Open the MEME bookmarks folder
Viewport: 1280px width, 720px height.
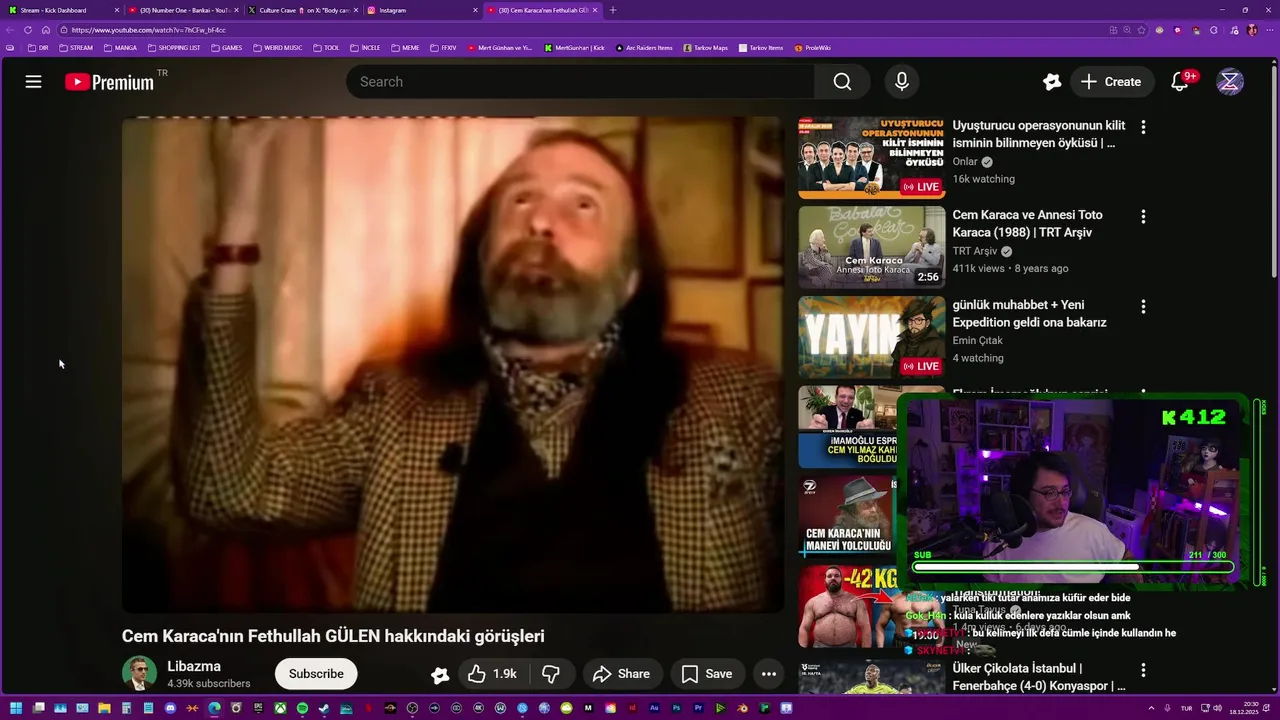(x=405, y=47)
